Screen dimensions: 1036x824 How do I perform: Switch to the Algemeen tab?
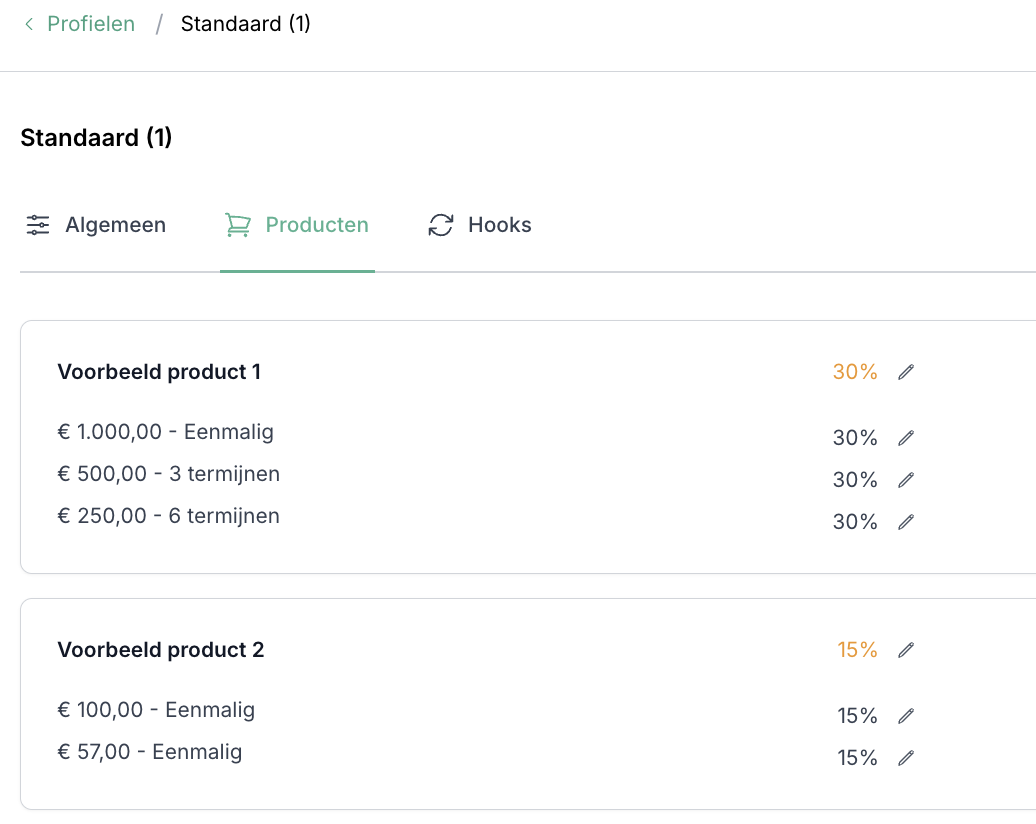[96, 225]
